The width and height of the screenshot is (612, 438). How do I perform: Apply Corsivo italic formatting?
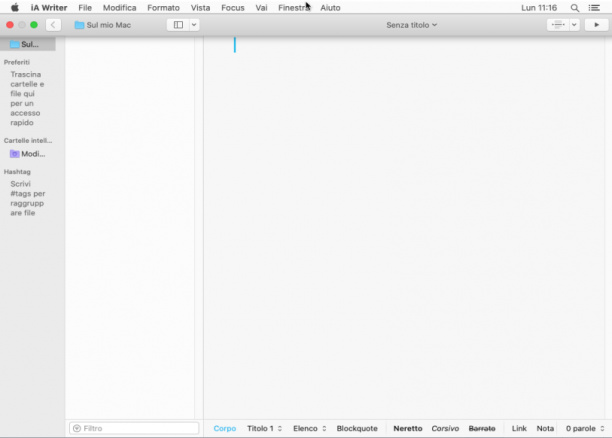pyautogui.click(x=445, y=428)
